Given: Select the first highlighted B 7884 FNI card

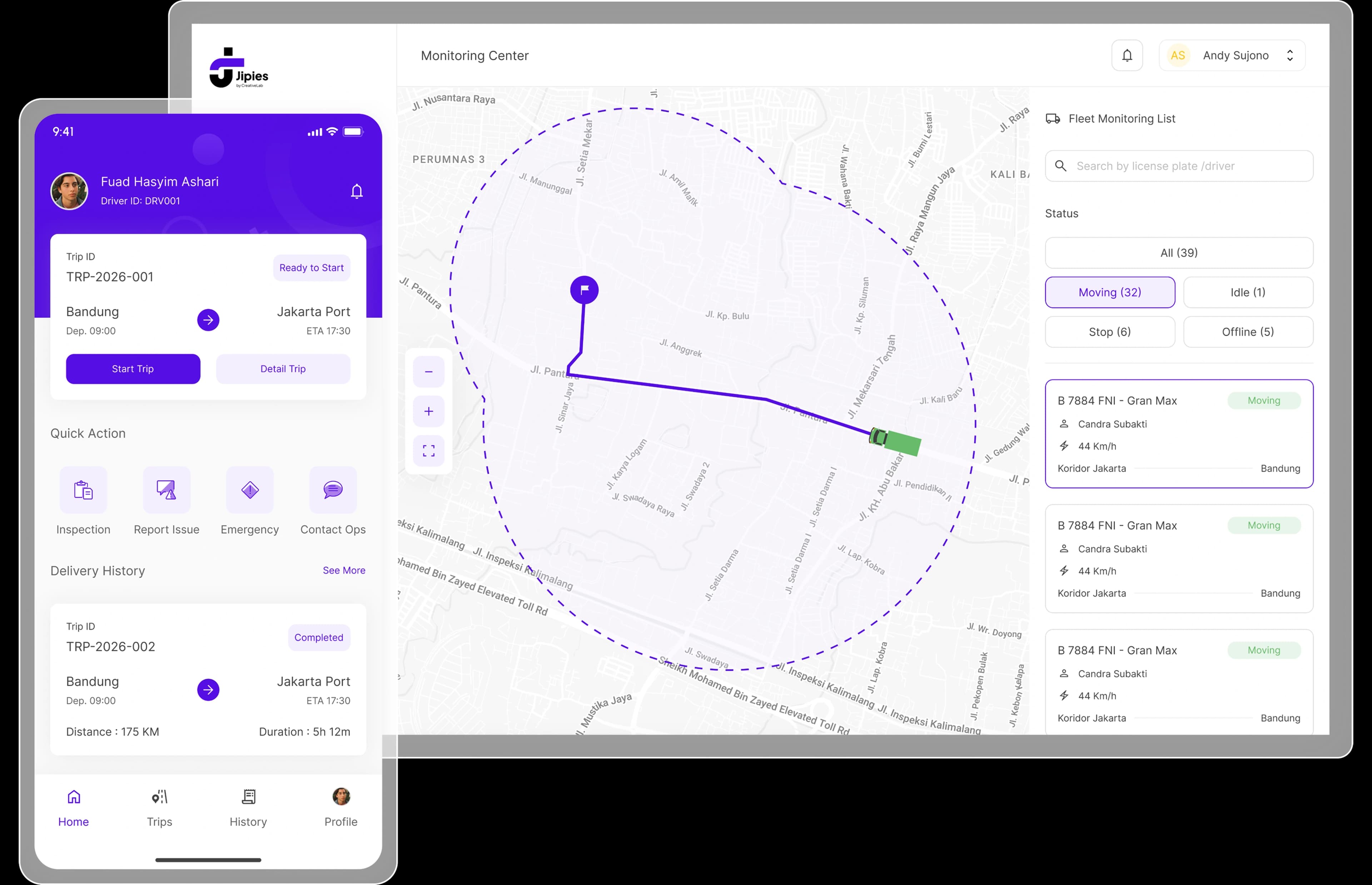Looking at the screenshot, I should point(1179,434).
